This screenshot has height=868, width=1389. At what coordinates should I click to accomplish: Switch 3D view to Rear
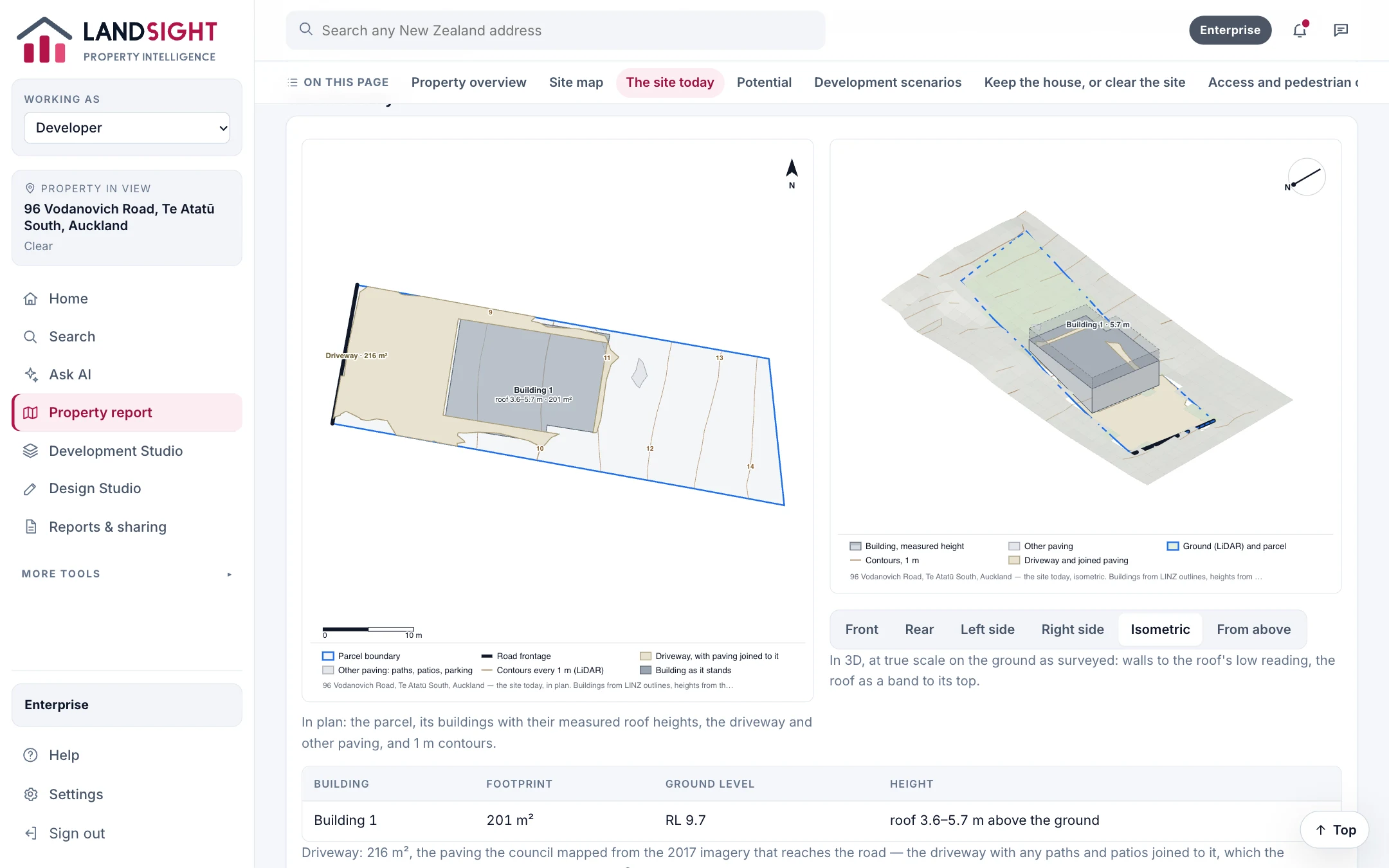pyautogui.click(x=919, y=629)
